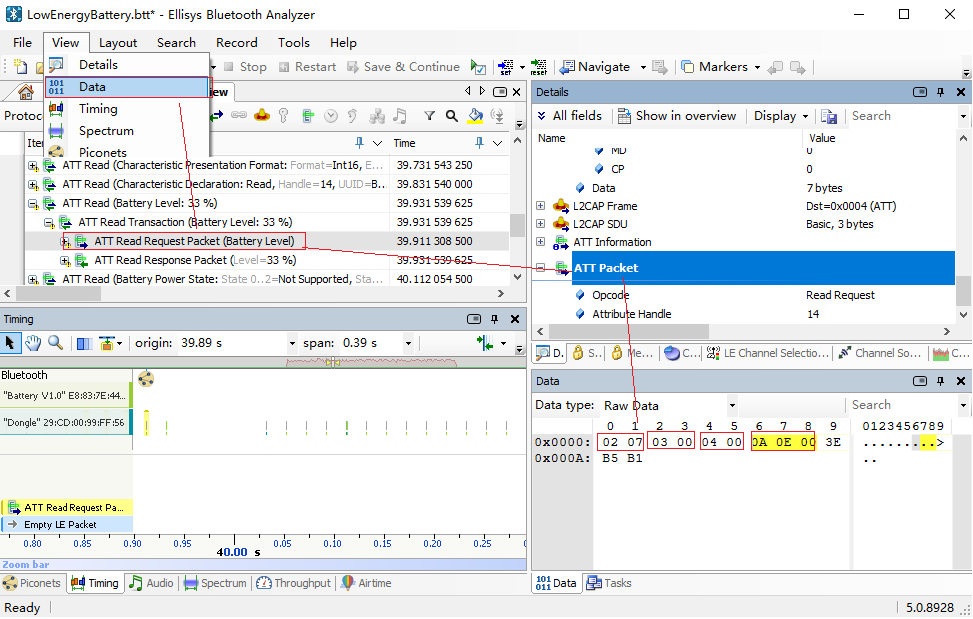Click the Stop record button

(245, 67)
